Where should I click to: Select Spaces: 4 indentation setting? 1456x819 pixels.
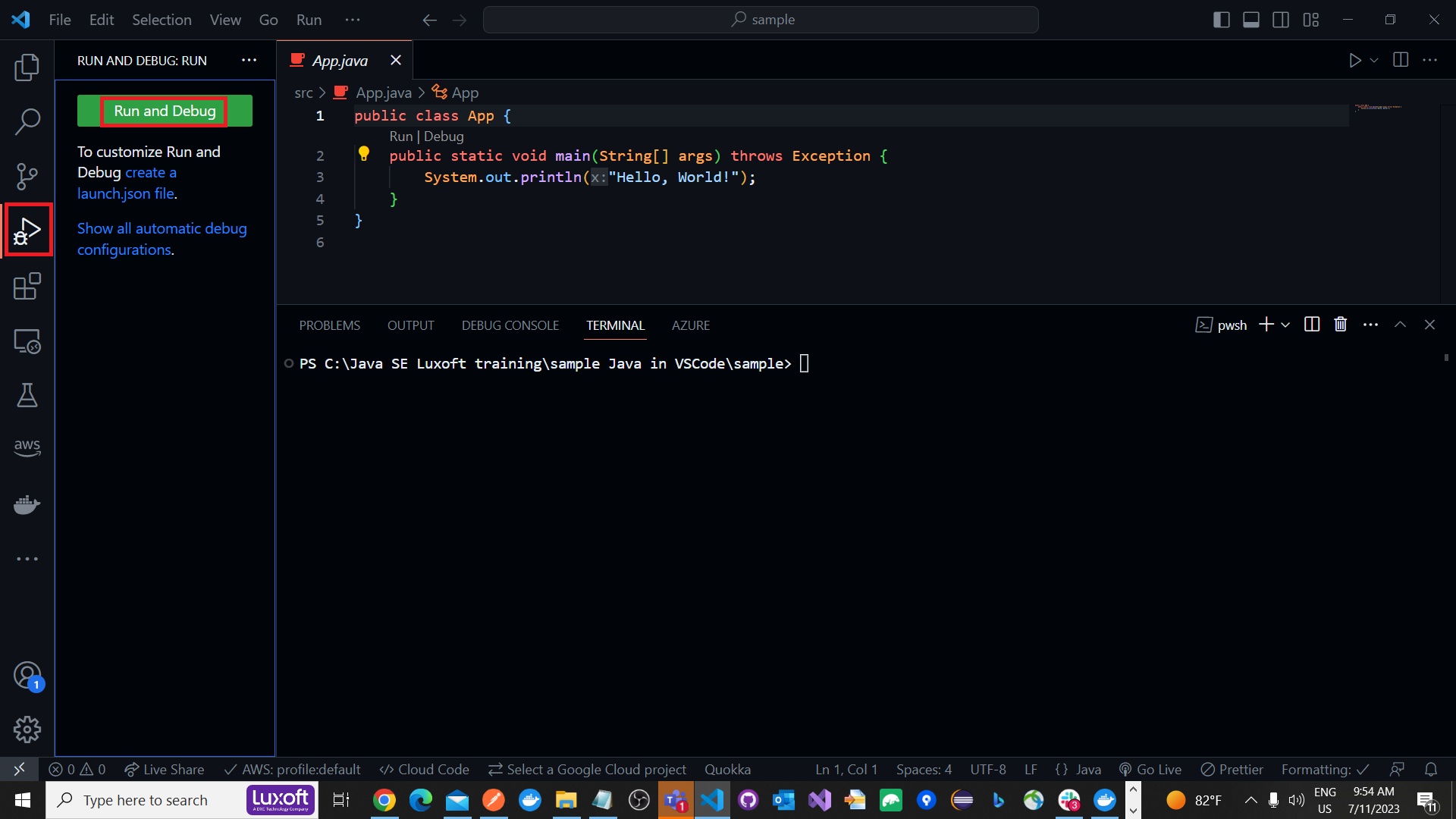tap(924, 770)
